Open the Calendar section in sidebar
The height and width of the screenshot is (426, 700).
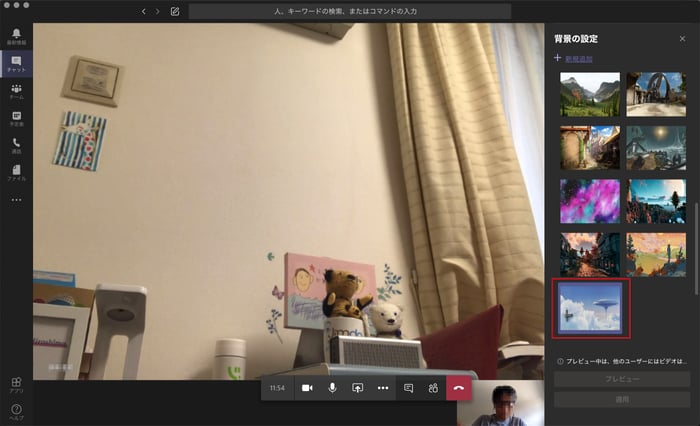(x=16, y=119)
